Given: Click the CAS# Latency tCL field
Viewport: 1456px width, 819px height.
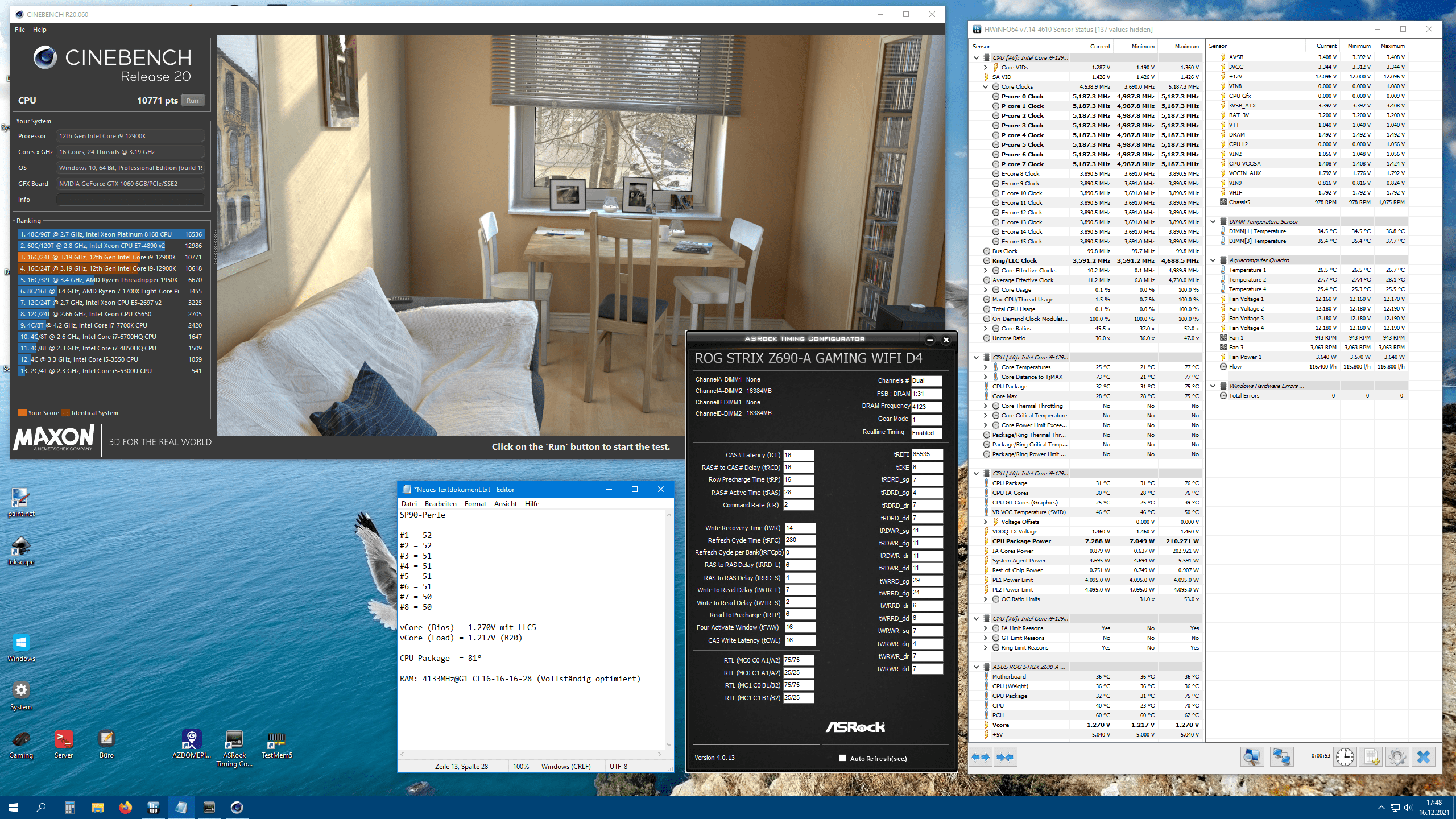Looking at the screenshot, I should tap(799, 455).
